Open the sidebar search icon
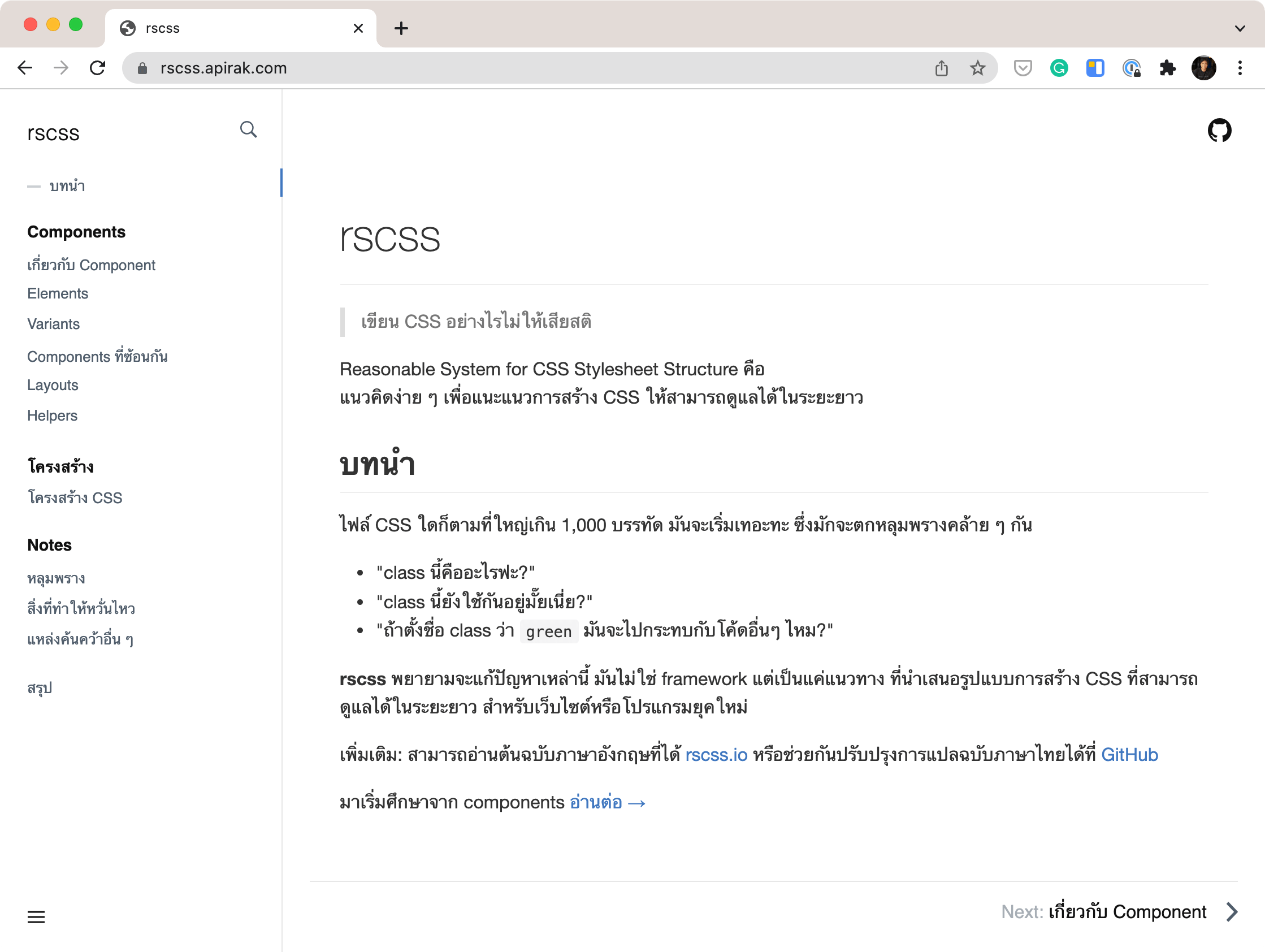Screen dimensions: 1265x952 point(248,130)
